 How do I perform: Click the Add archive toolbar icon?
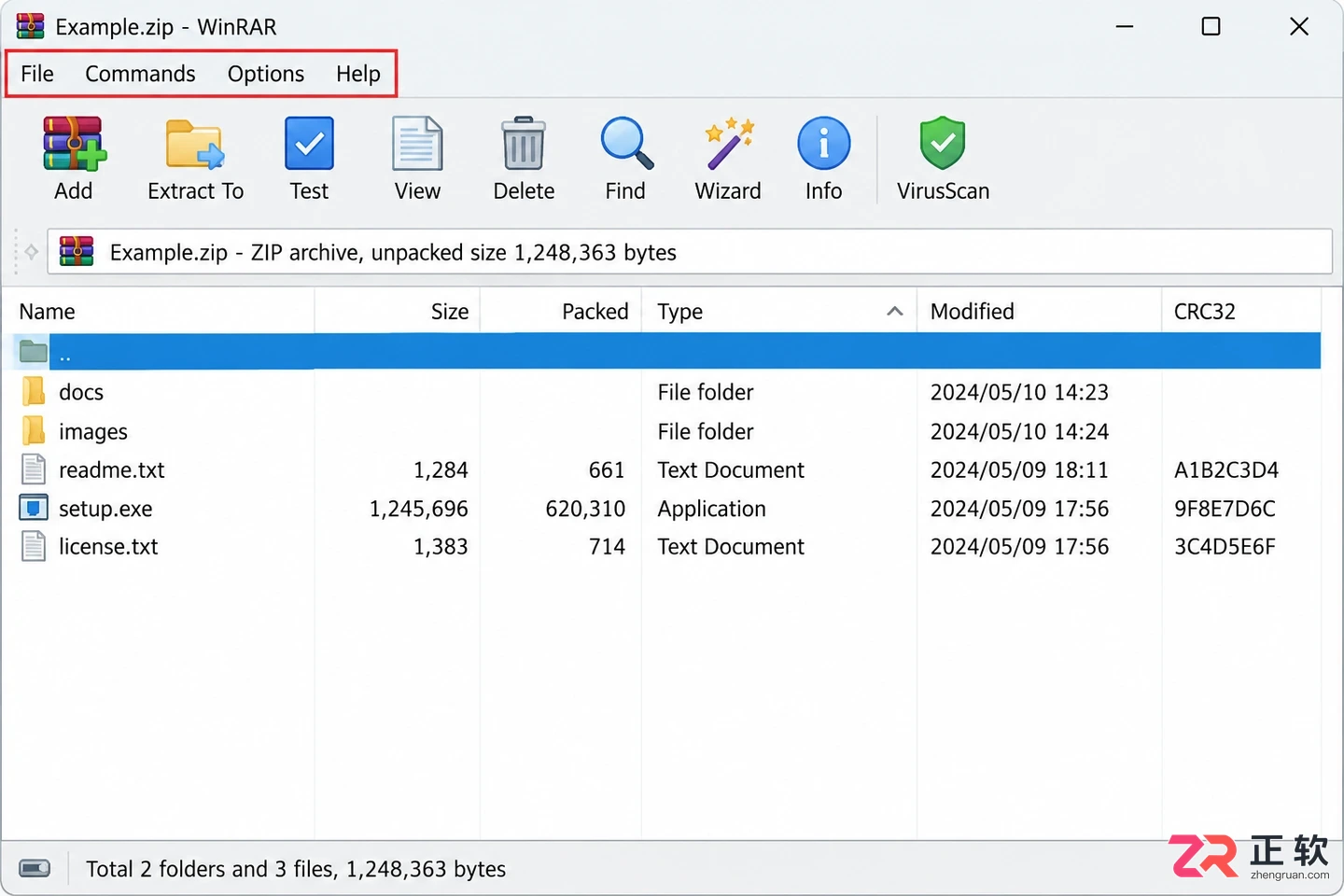click(74, 144)
